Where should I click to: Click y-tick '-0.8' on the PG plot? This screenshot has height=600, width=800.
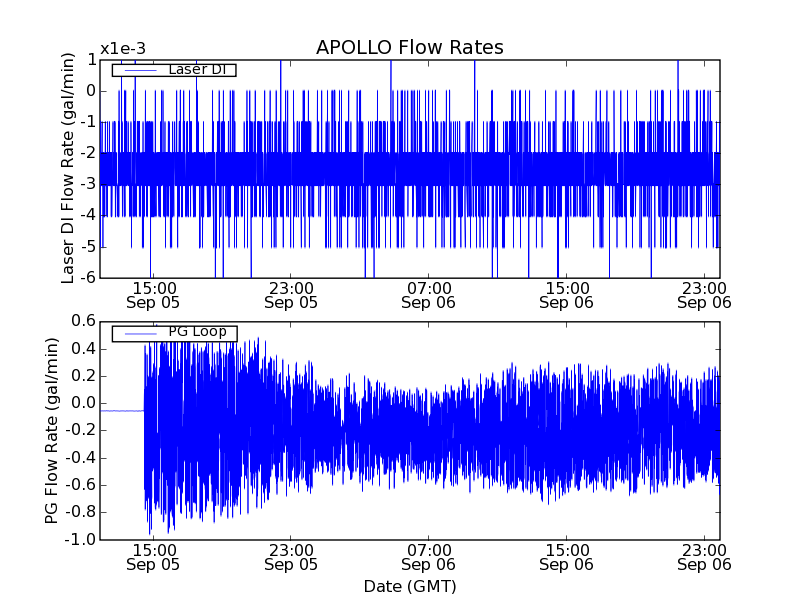81,512
